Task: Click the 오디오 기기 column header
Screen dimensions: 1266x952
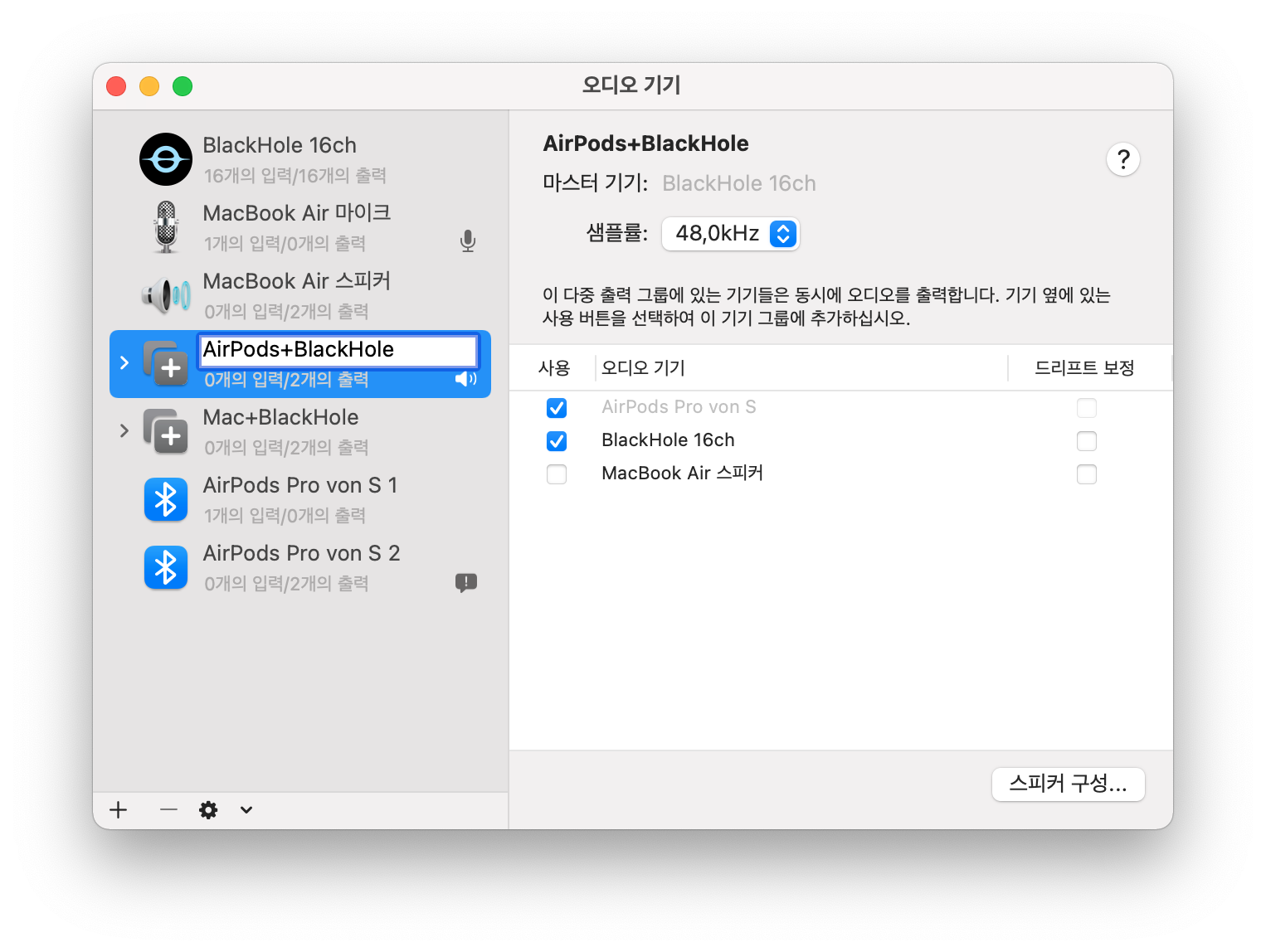Action: coord(643,368)
